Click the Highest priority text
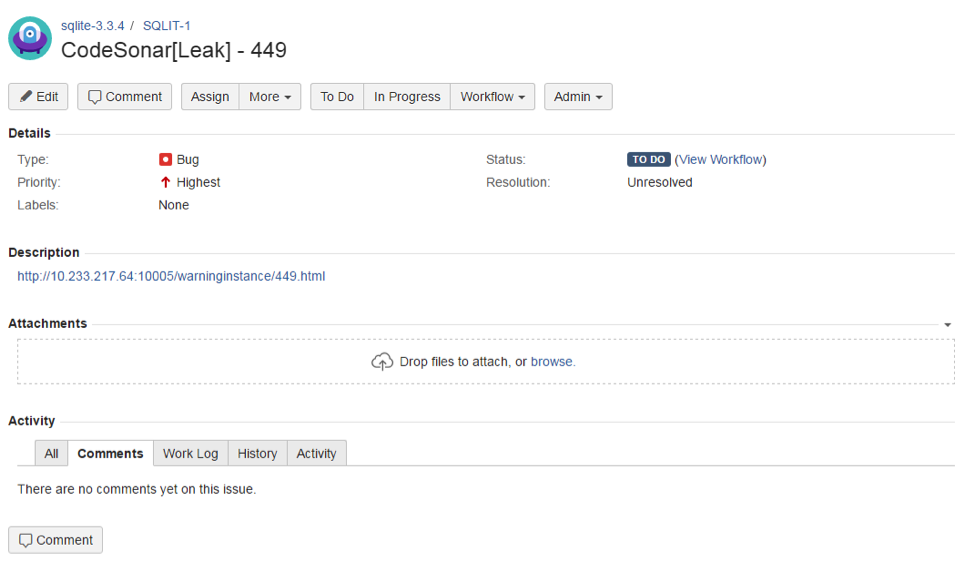This screenshot has width=975, height=582. 198,183
